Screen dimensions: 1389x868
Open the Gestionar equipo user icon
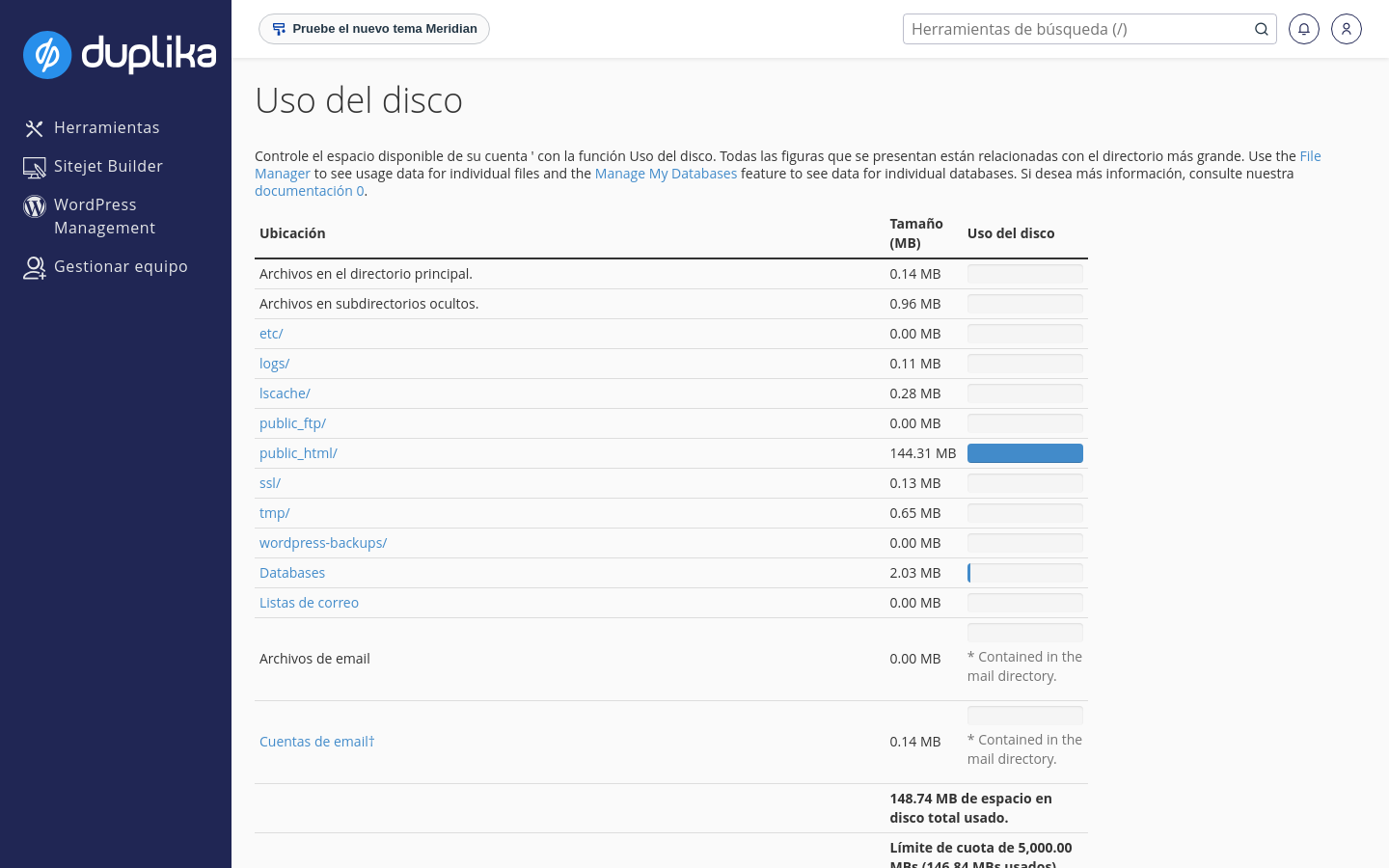(35, 268)
